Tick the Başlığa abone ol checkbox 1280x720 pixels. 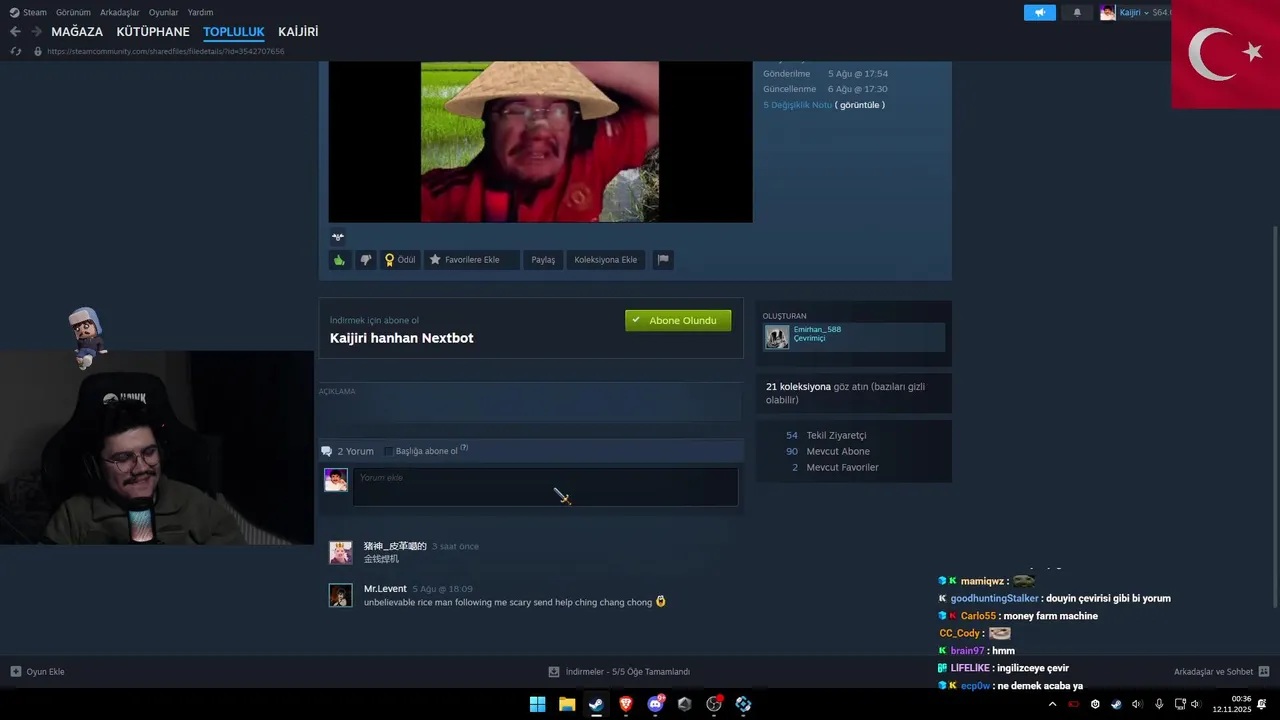pos(389,451)
